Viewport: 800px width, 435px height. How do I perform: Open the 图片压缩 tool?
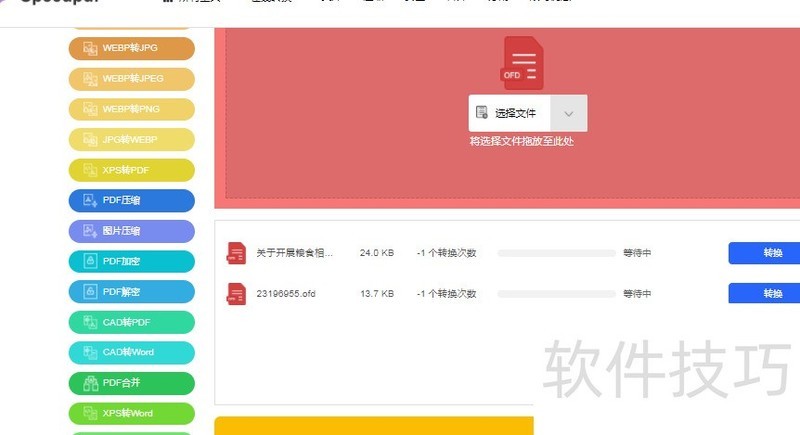click(132, 231)
